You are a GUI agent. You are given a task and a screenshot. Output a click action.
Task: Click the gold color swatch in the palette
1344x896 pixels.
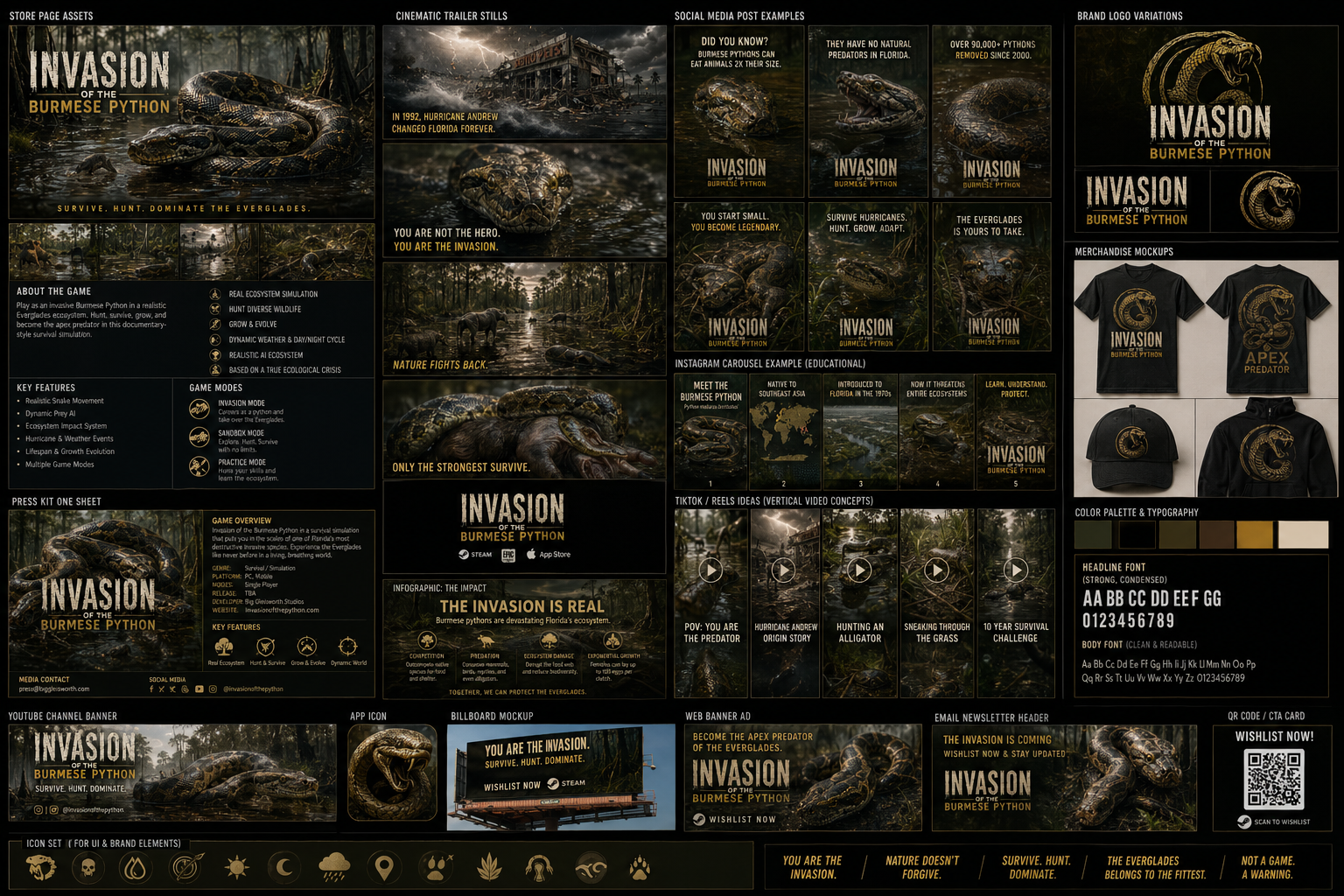click(1254, 535)
